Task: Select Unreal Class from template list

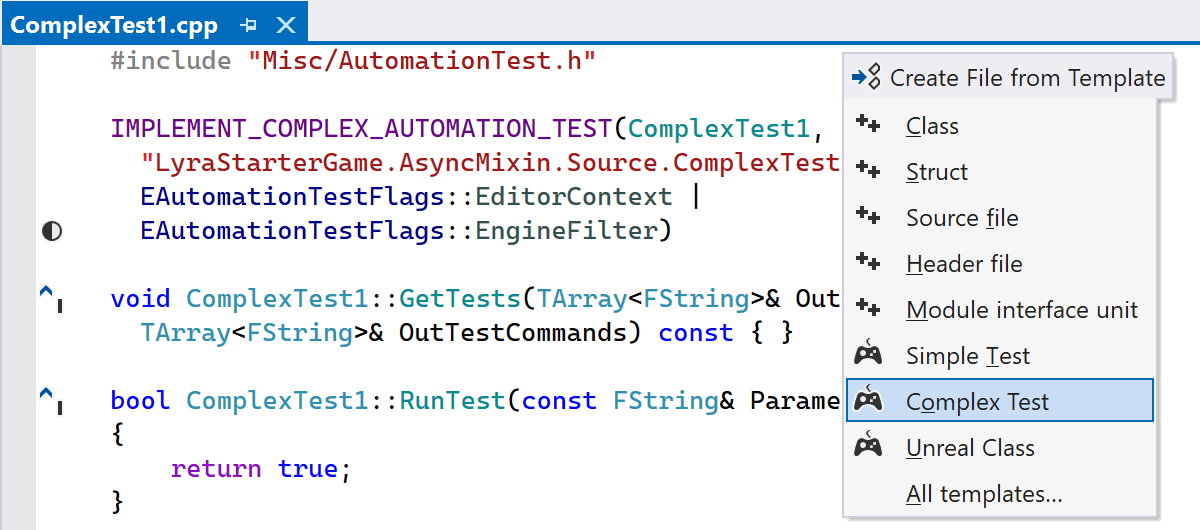Action: [970, 448]
